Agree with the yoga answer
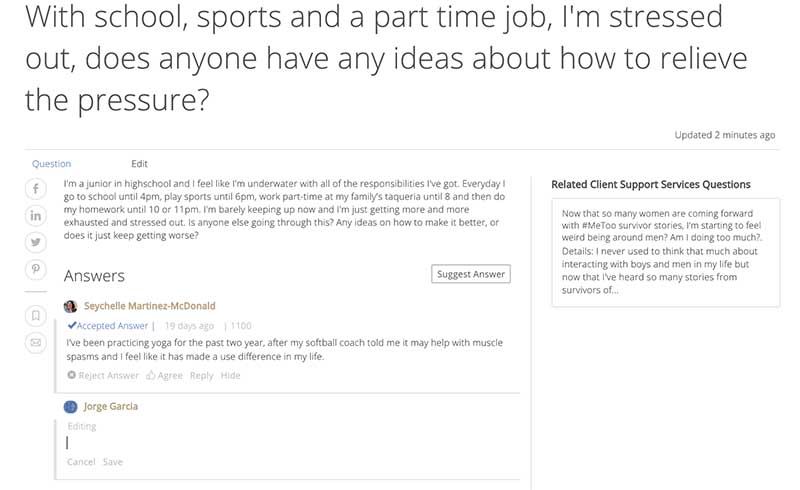 pyautogui.click(x=164, y=375)
